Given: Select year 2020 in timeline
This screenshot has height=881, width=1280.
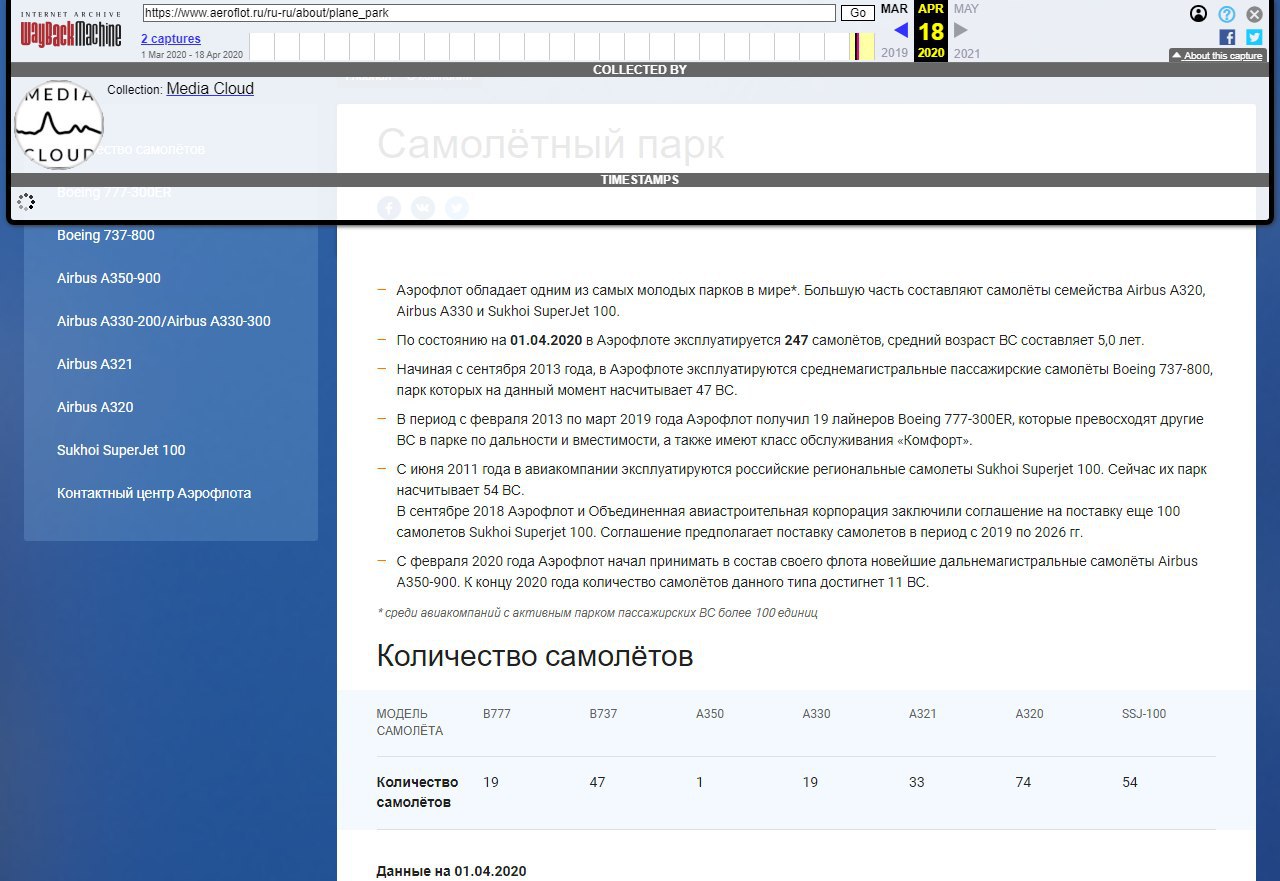Looking at the screenshot, I should point(931,53).
